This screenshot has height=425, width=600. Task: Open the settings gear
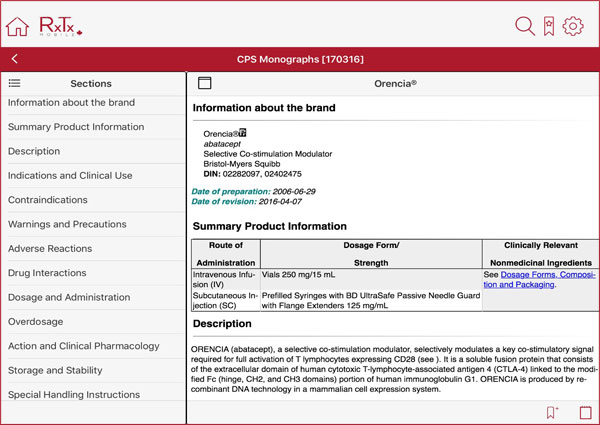(x=573, y=26)
